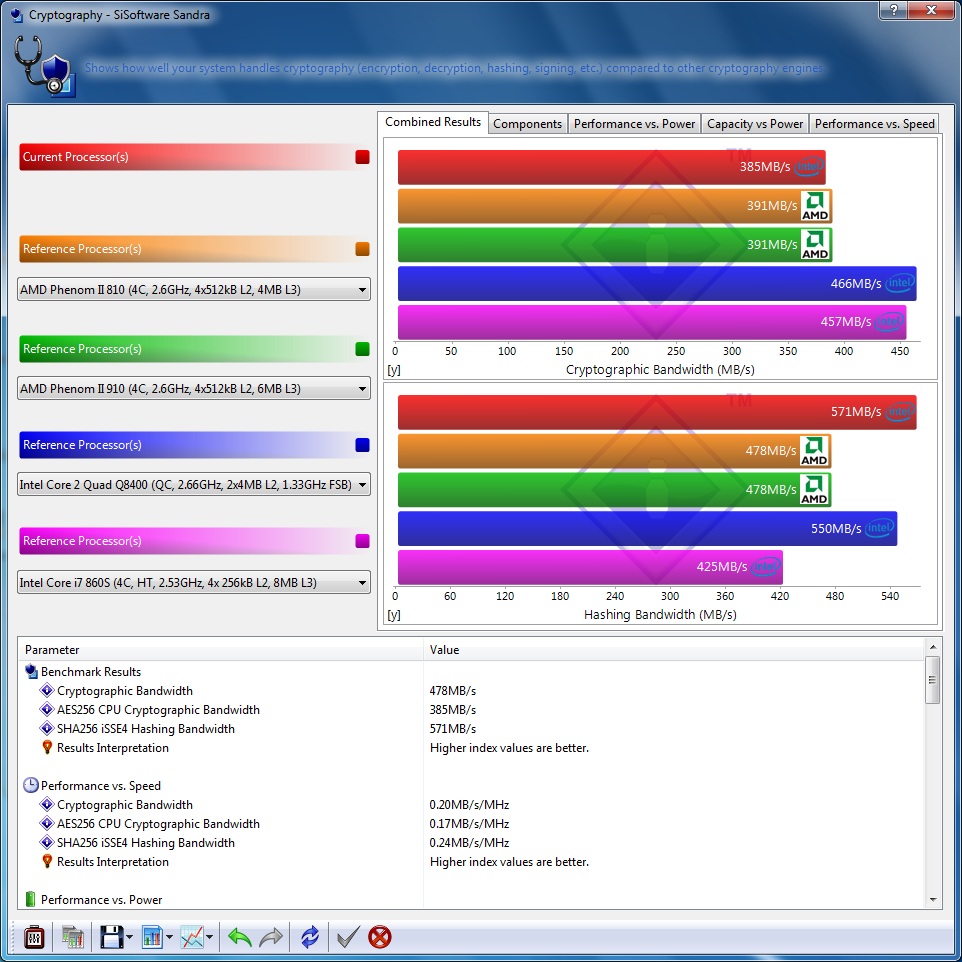Switch to the Components tab
962x962 pixels.
point(528,123)
